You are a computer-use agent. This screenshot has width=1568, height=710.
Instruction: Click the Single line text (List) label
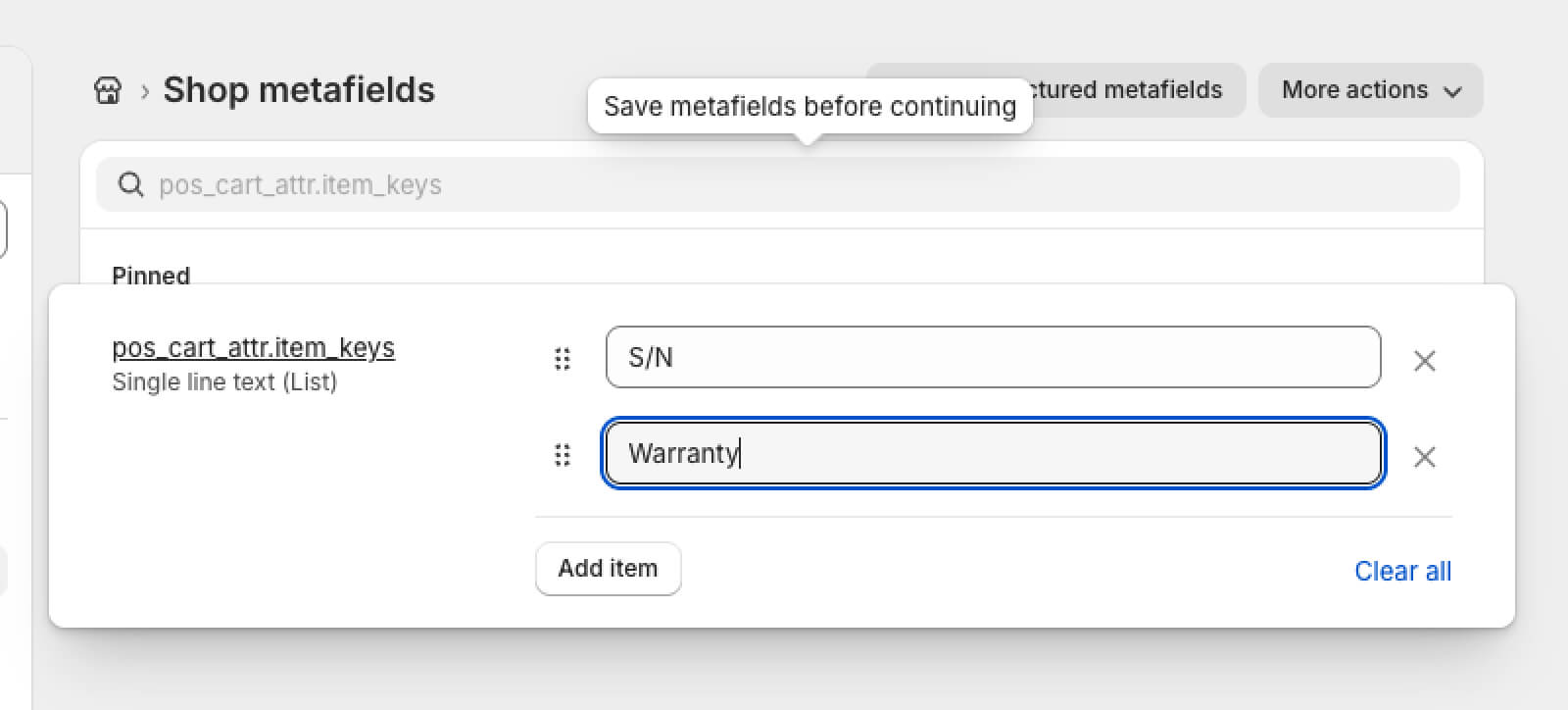(x=224, y=382)
